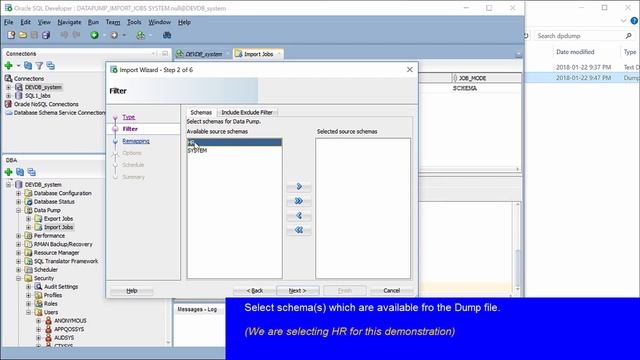Click the Roles folder icon in Security
Viewport: 640px width, 360px height.
click(x=38, y=304)
